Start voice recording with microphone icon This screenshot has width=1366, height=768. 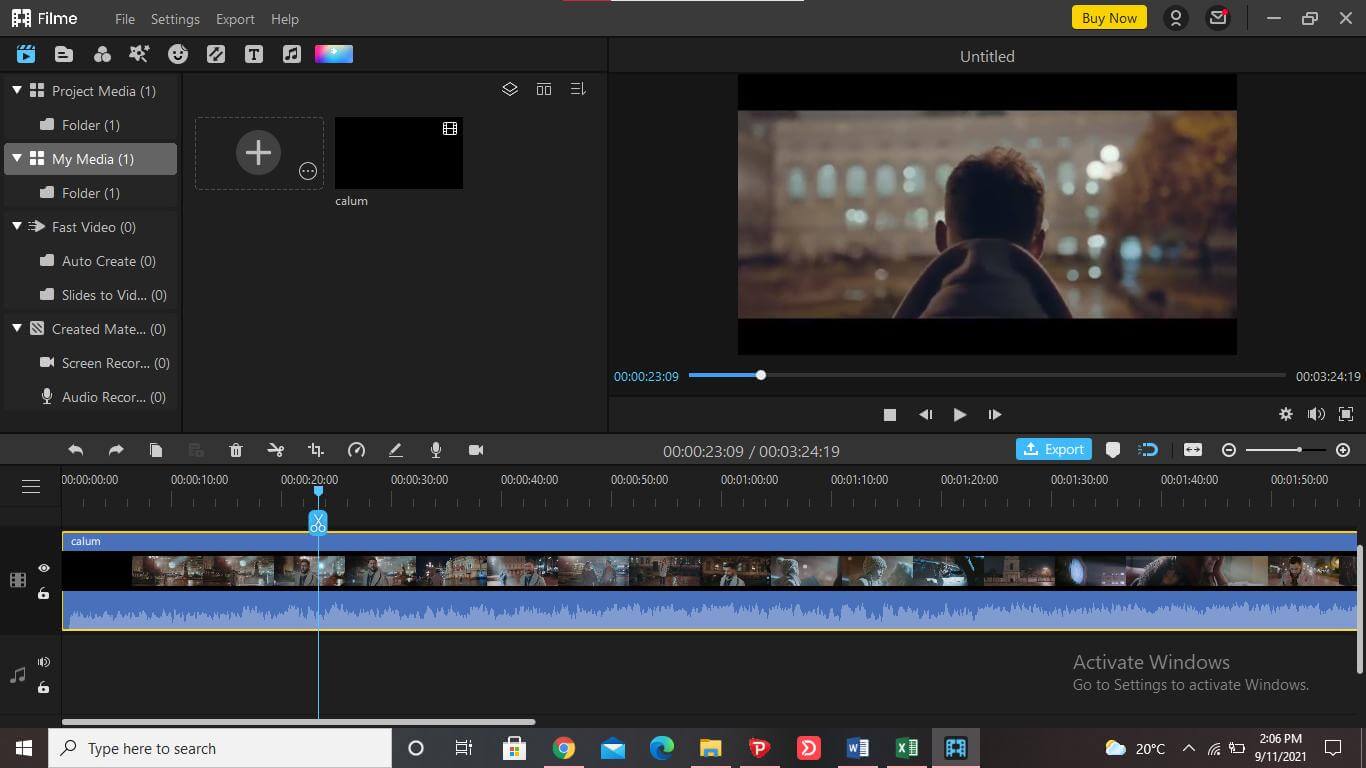[436, 450]
